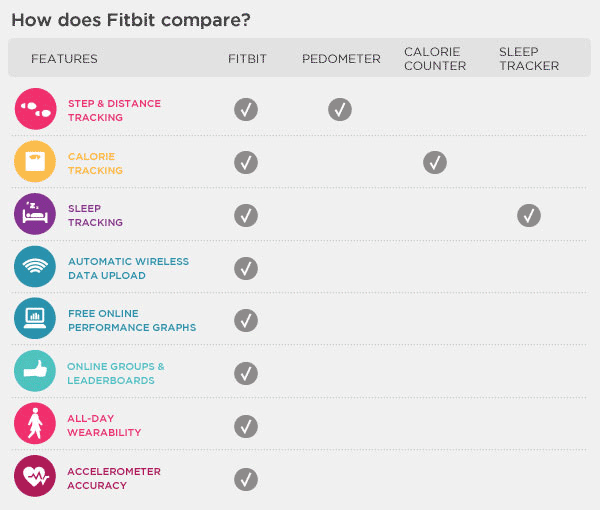Click the purple bed sleep tracking icon
Image resolution: width=600 pixels, height=510 pixels.
(35, 215)
